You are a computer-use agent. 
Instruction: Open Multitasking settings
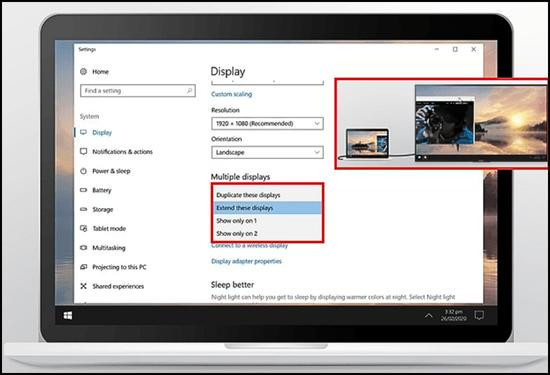click(x=109, y=248)
